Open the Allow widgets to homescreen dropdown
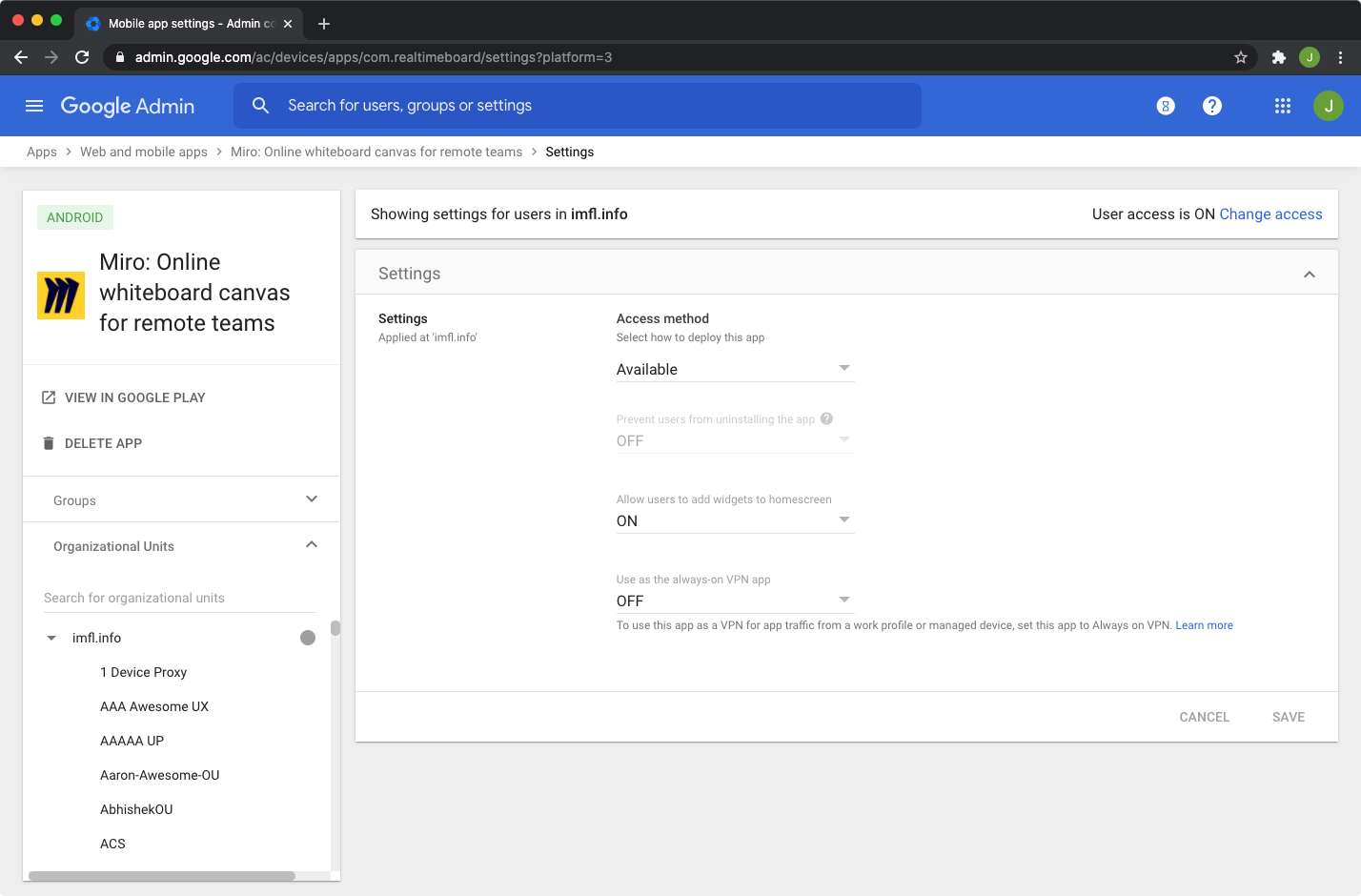Screen dimensions: 1361x896 coord(735,520)
